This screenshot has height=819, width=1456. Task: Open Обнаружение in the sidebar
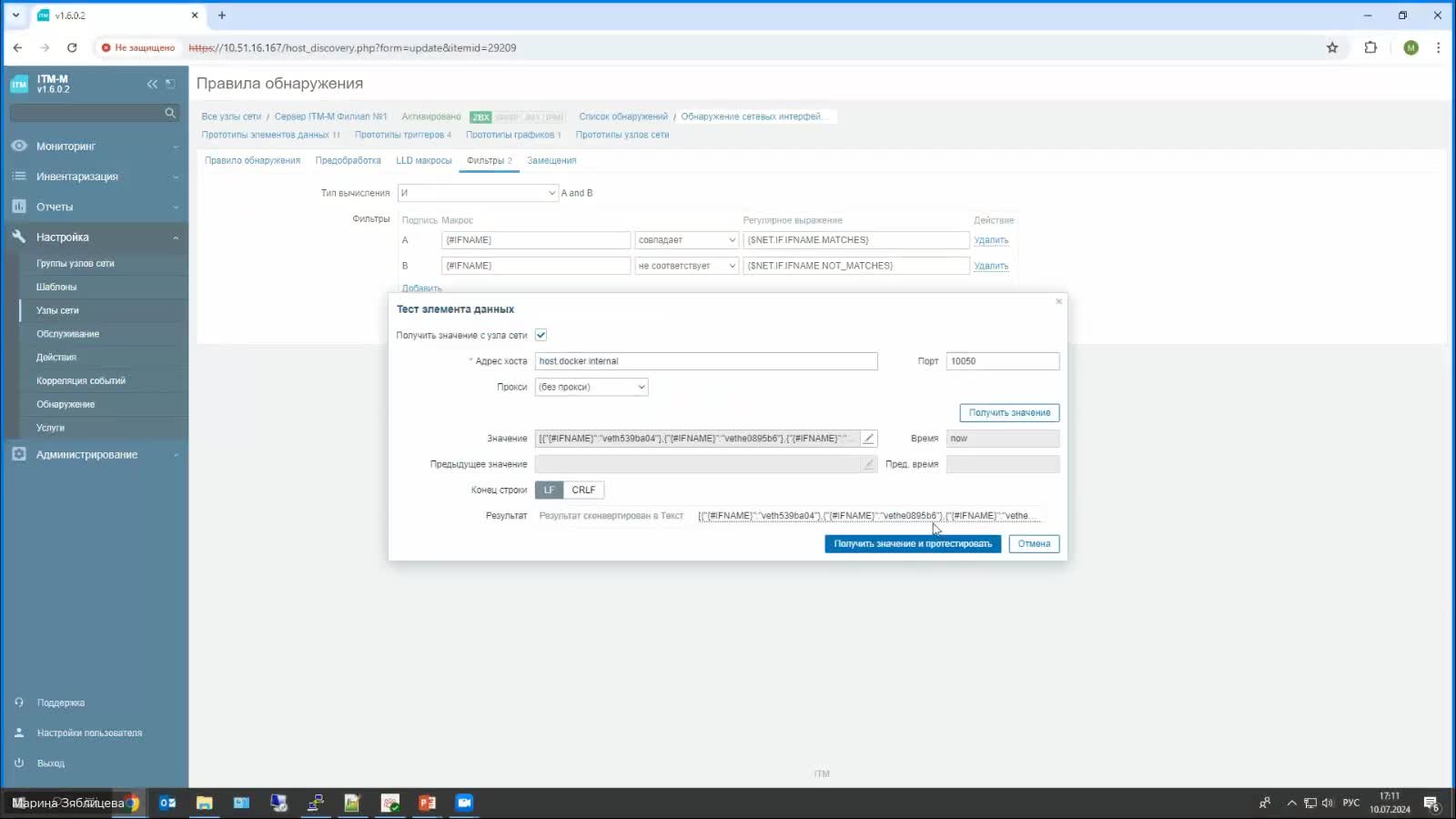(x=66, y=404)
